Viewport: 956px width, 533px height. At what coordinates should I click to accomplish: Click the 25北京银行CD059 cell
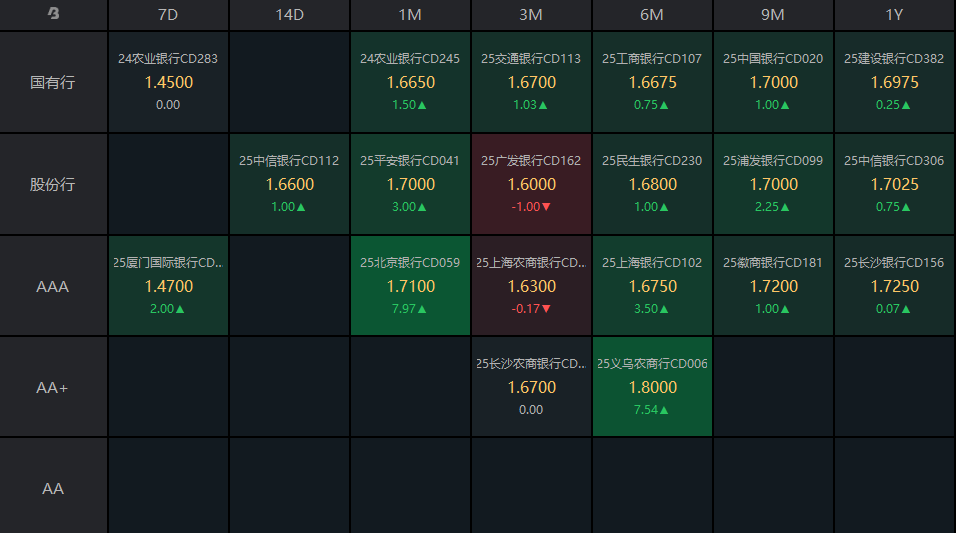[x=410, y=286]
